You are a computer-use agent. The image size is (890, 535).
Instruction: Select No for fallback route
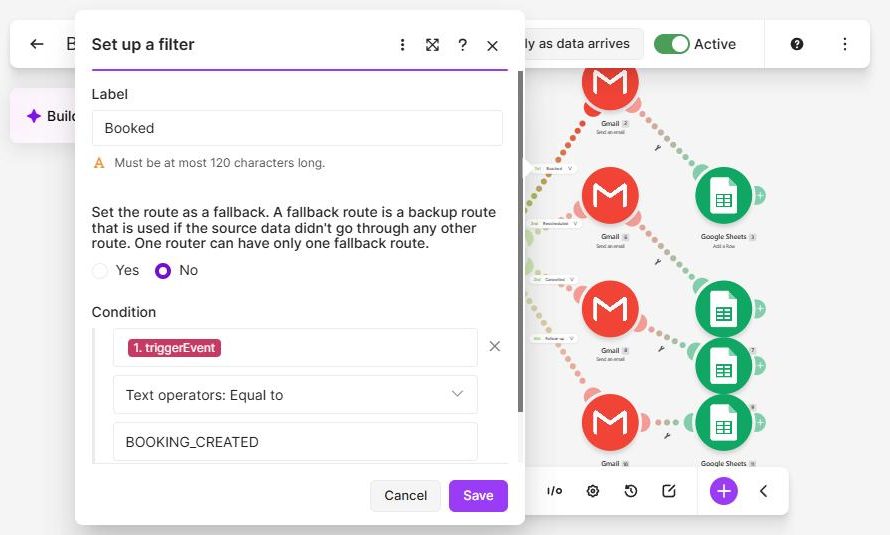tap(163, 271)
